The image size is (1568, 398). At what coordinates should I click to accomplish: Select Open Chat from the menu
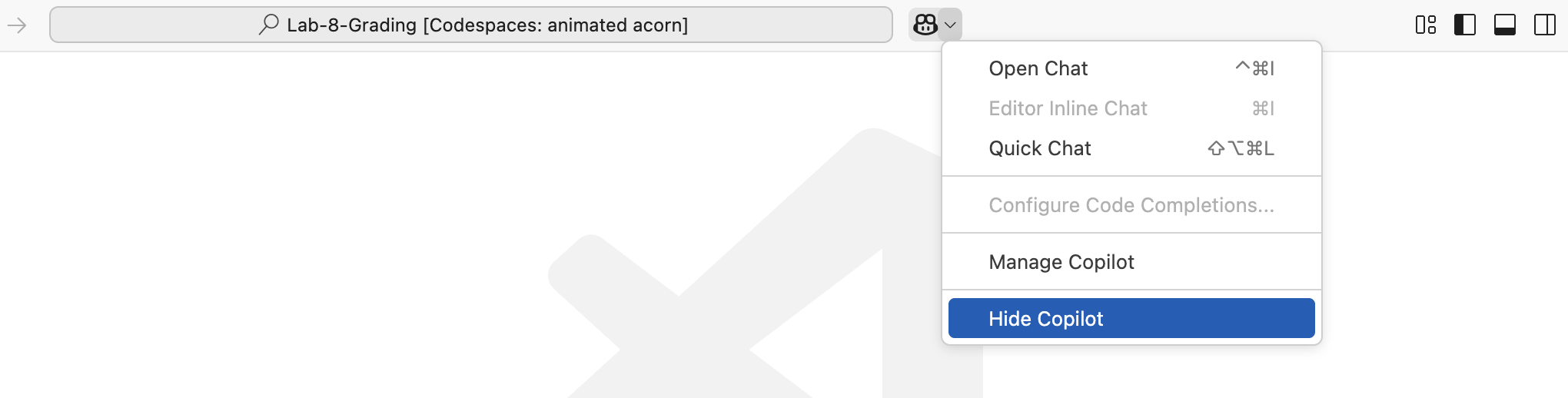point(1131,68)
